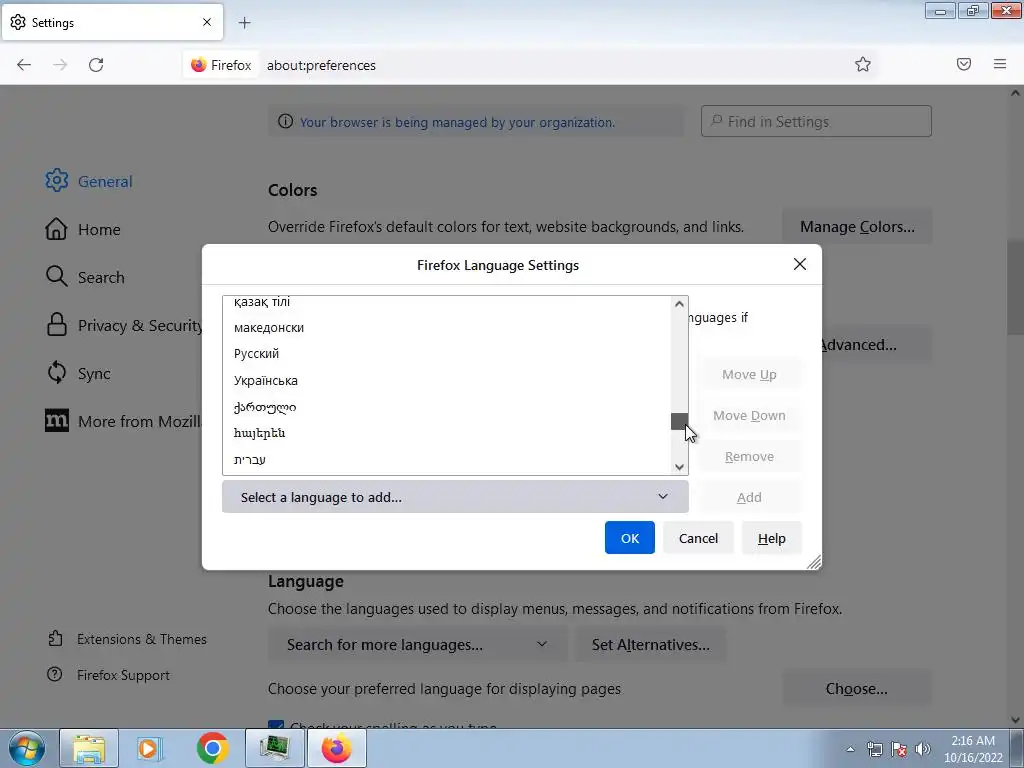Select հայերեն in the language list

[x=446, y=433]
